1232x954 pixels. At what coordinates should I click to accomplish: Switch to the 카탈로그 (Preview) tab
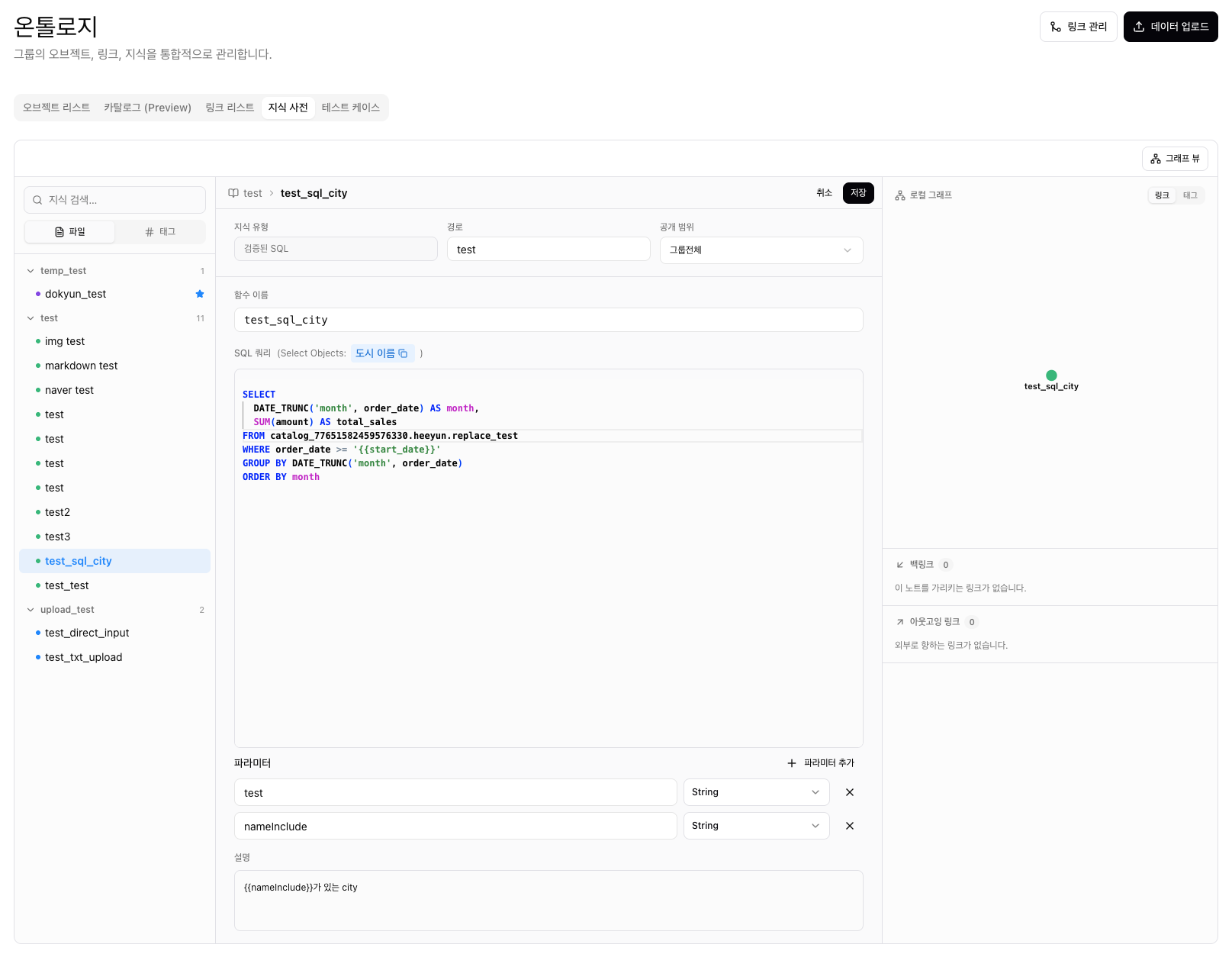[148, 108]
